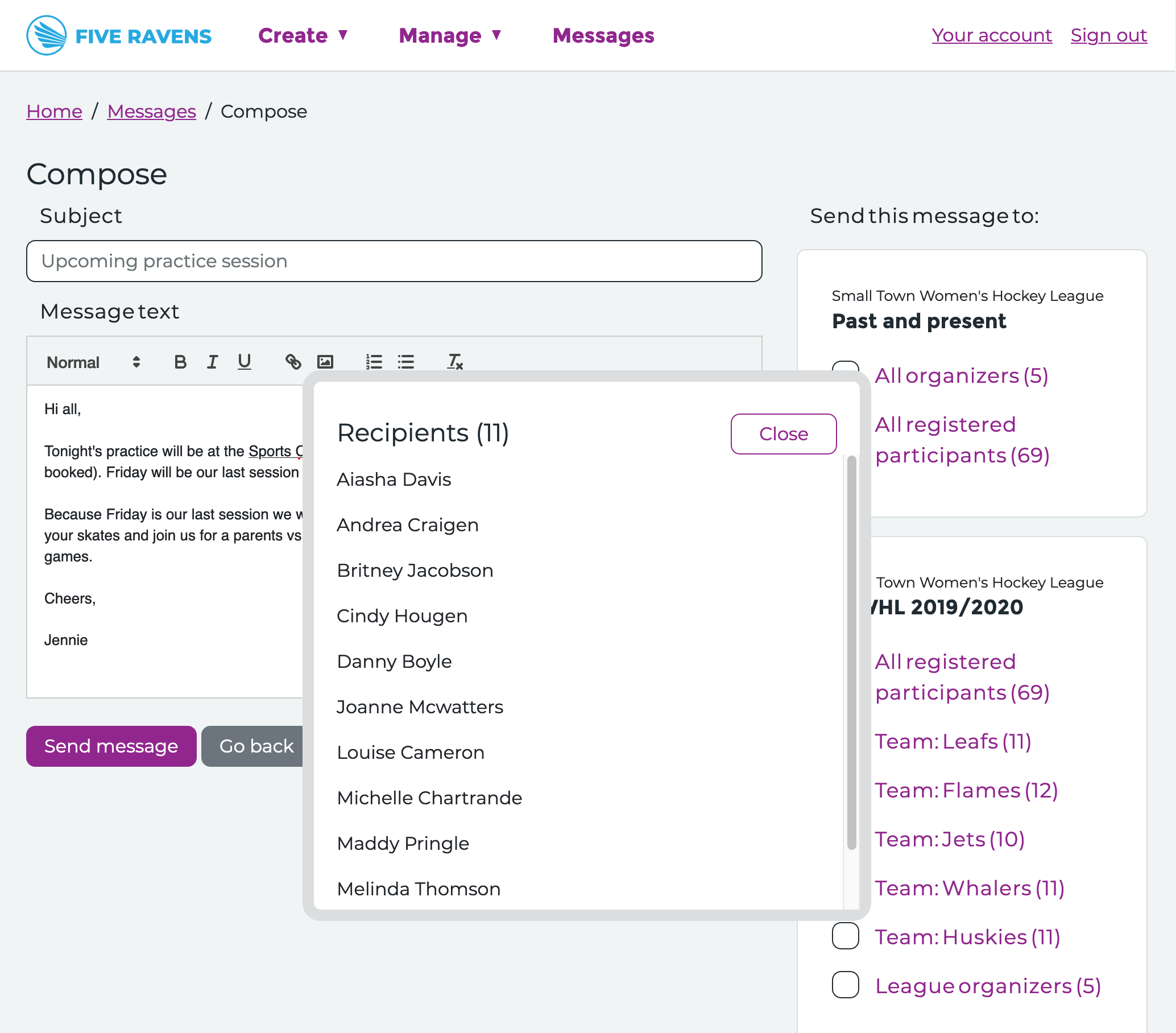The image size is (1176, 1033).
Task: Check the Team: Huskies (11) checkbox
Action: click(x=845, y=936)
